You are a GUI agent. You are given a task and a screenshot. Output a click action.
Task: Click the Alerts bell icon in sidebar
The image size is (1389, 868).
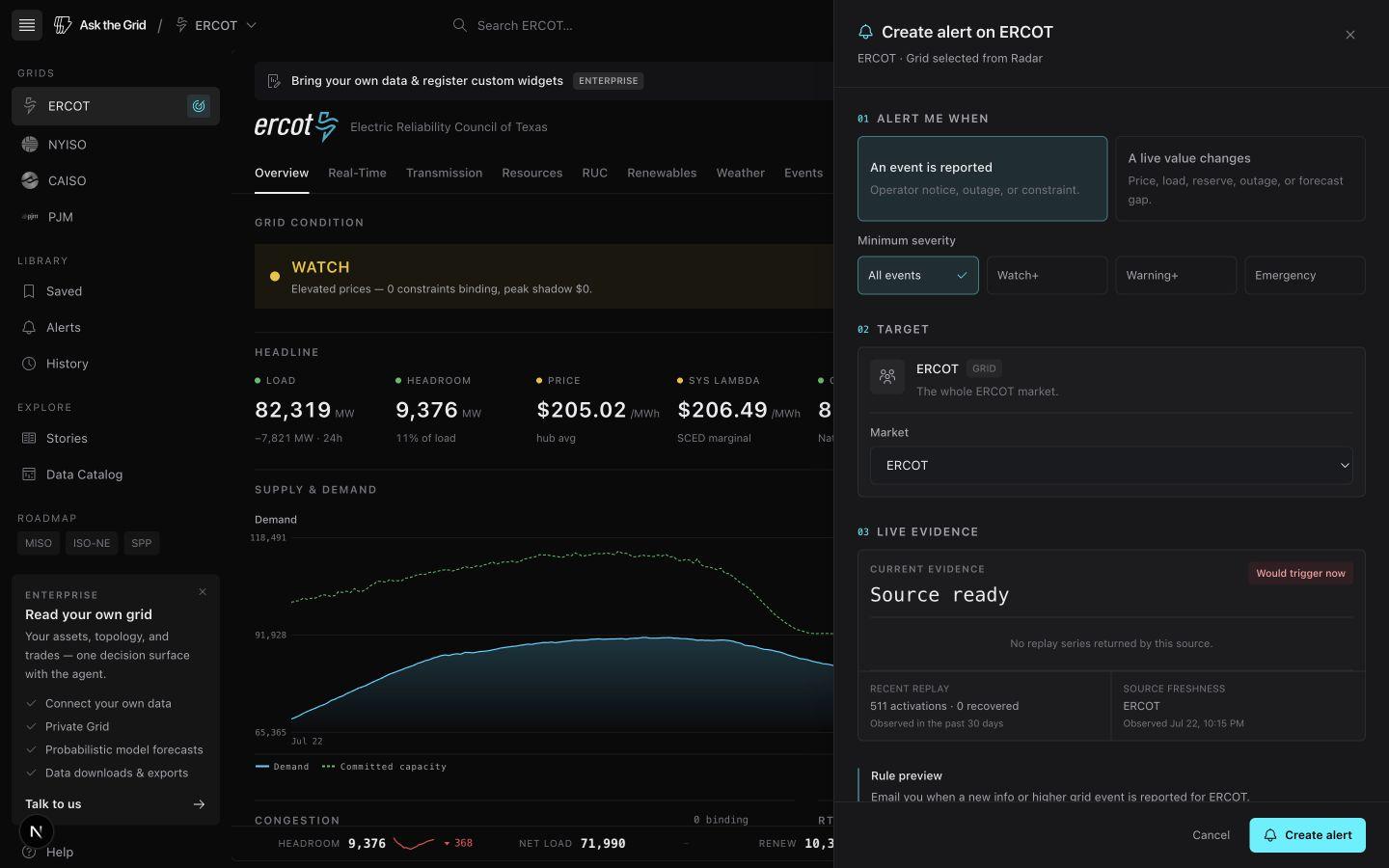29,328
